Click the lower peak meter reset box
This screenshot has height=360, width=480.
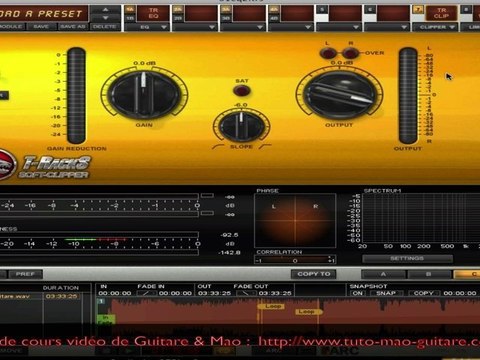(x=207, y=213)
